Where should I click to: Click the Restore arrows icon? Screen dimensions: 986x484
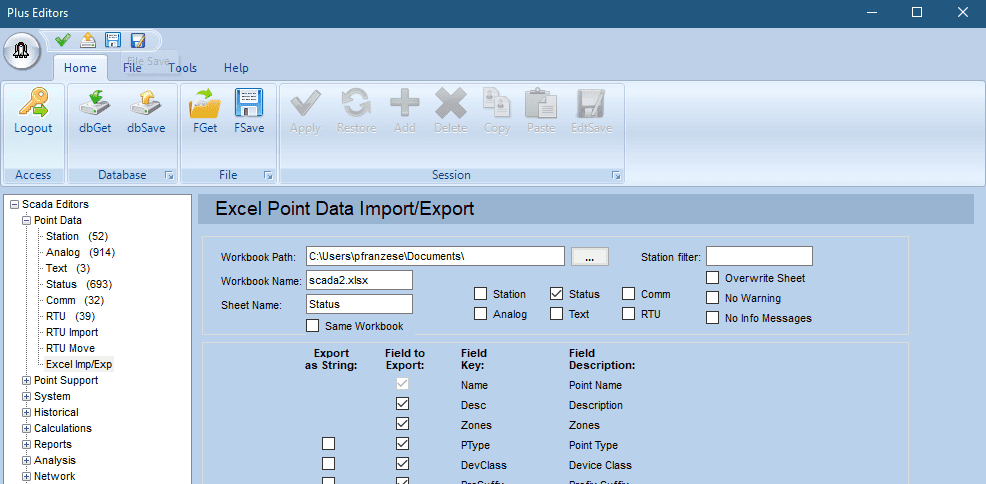(x=356, y=103)
